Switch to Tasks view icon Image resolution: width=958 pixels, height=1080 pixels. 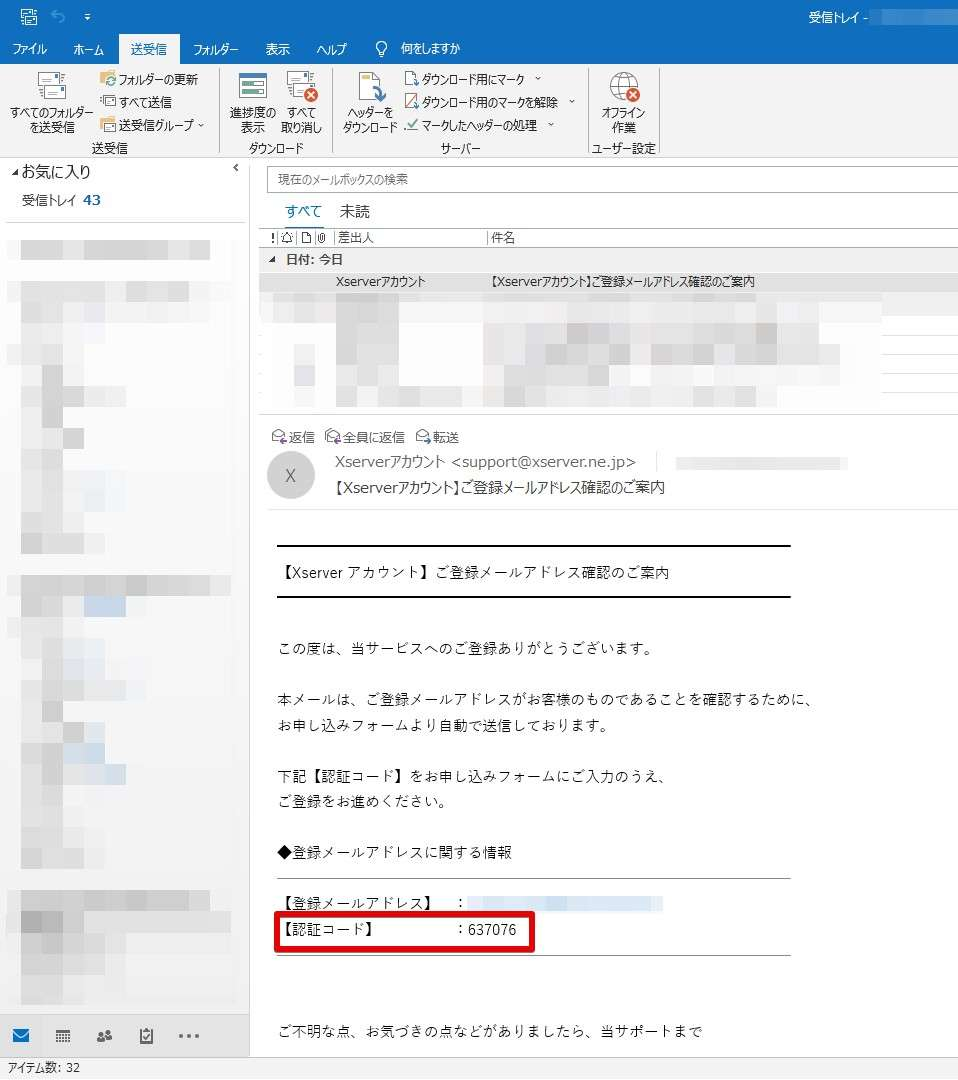pos(147,1036)
